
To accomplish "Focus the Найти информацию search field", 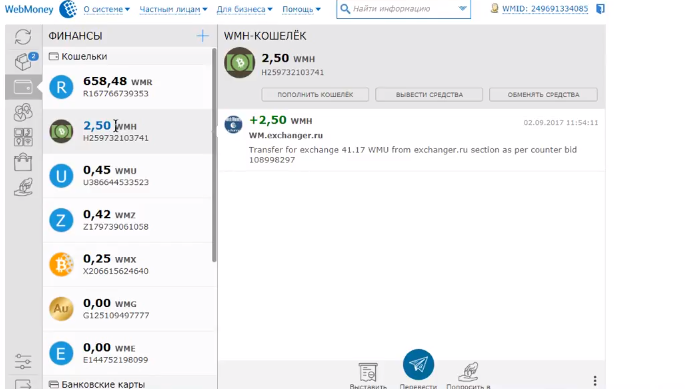I will click(398, 9).
